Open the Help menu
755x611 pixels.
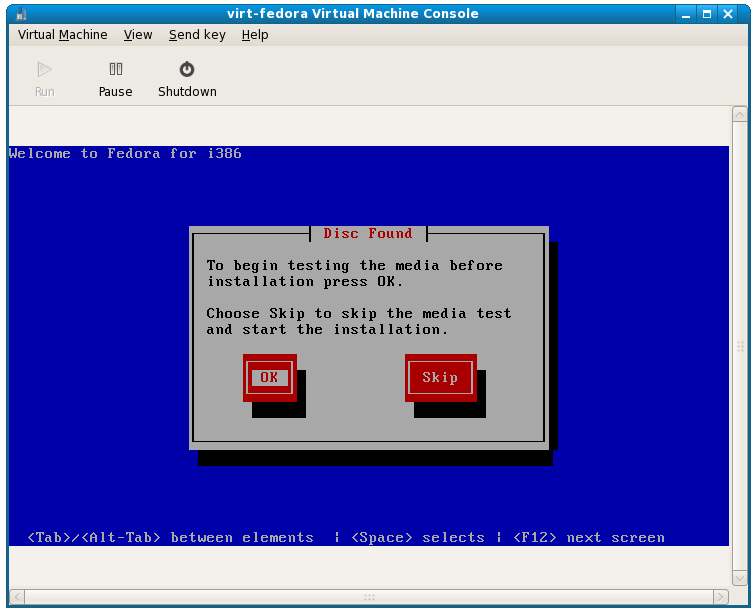click(x=255, y=35)
